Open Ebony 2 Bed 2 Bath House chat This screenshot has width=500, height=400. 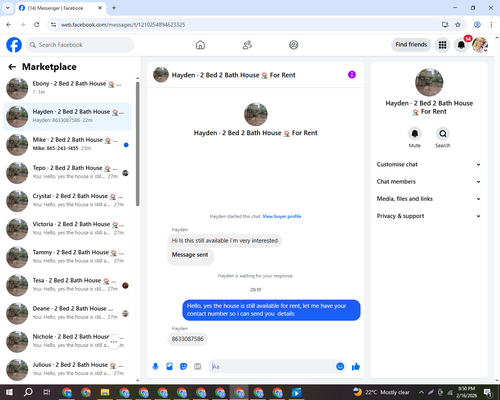[67, 88]
